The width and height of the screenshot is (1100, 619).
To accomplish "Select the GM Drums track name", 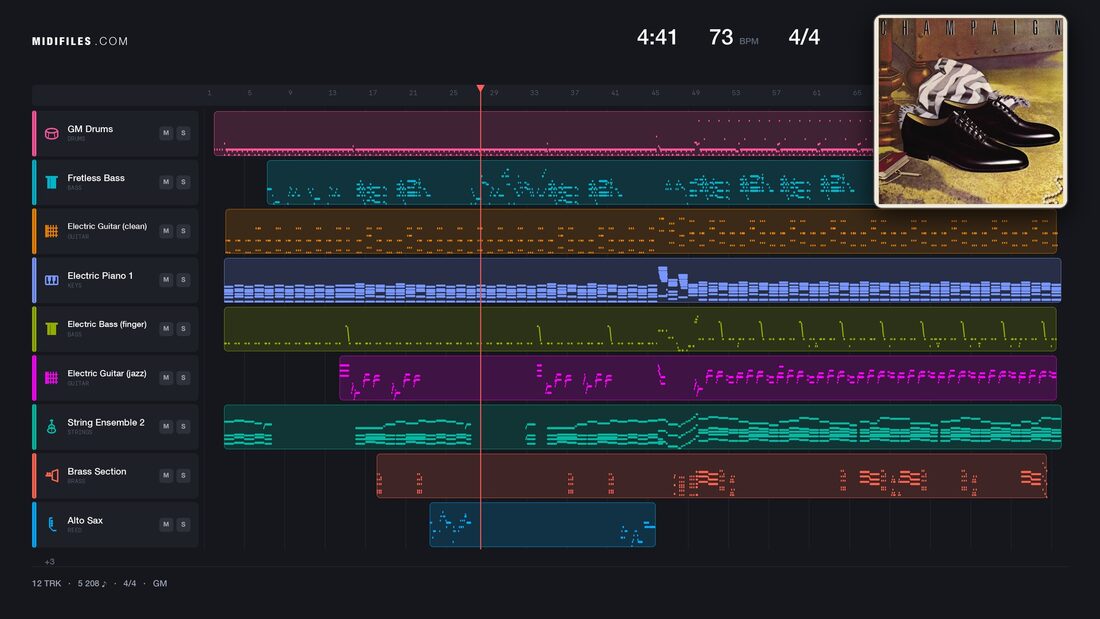I will (x=90, y=129).
